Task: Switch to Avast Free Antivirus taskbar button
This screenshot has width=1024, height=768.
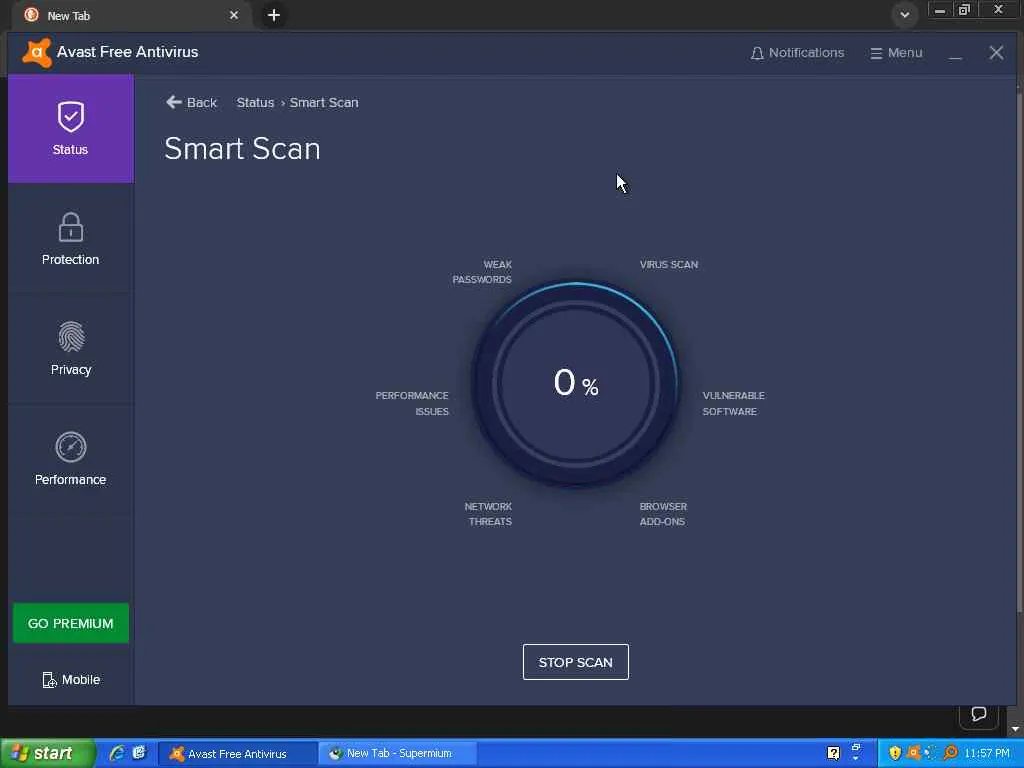Action: point(238,754)
